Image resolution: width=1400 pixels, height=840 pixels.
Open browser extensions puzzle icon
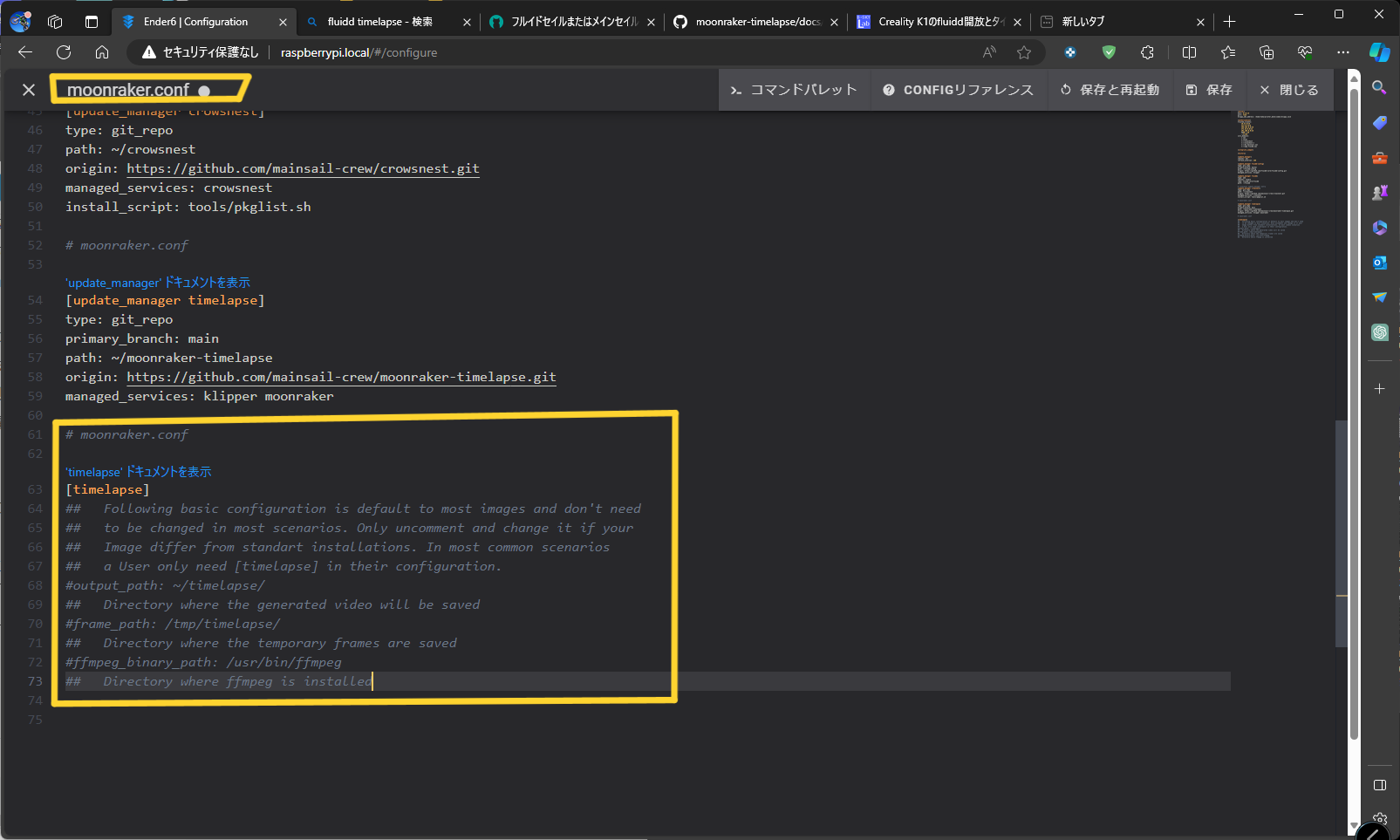coord(1147,52)
